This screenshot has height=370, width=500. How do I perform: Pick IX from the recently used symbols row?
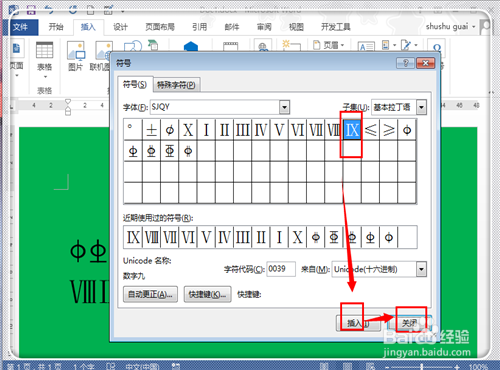[x=133, y=237]
